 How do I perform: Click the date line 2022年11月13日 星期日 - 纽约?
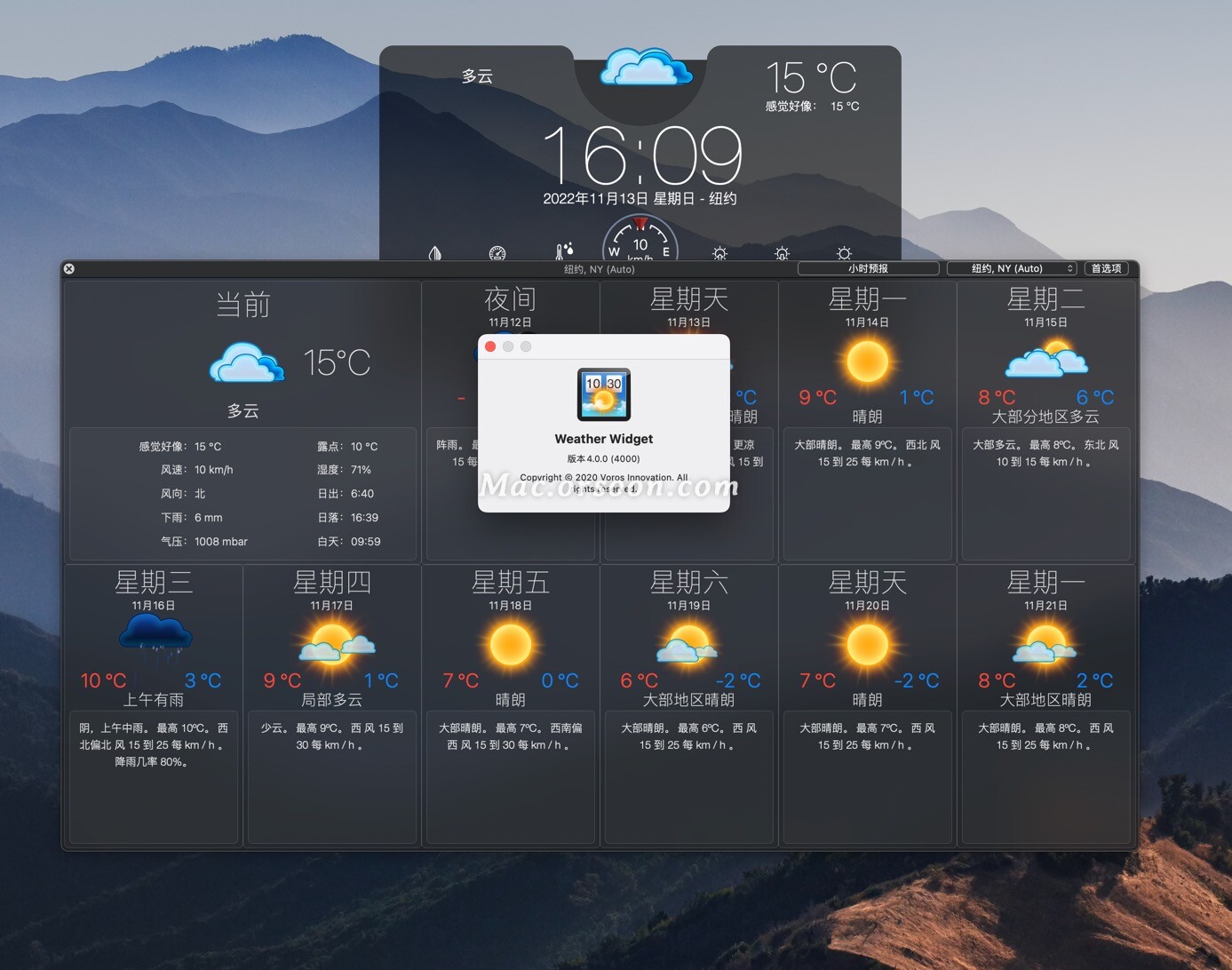click(x=640, y=199)
